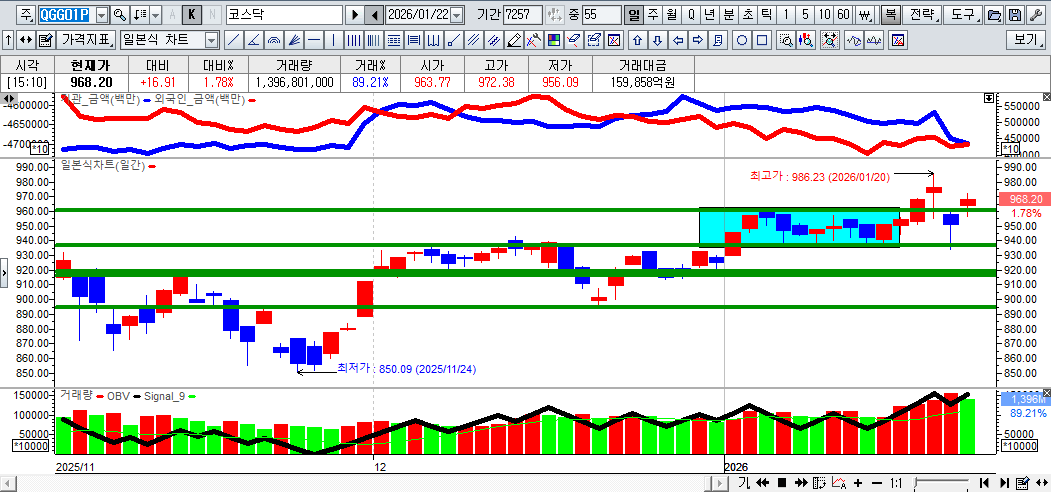Select the rectangle shape drawing tool

coord(762,40)
